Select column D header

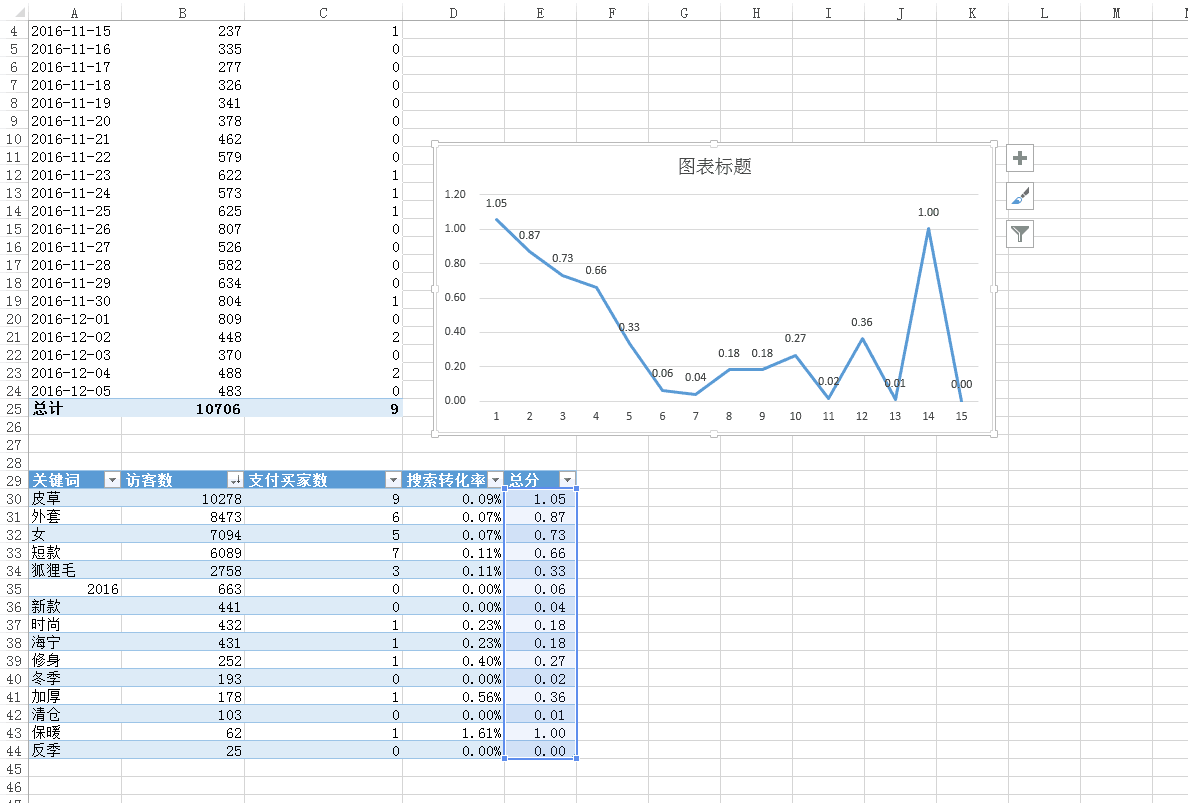tap(453, 13)
